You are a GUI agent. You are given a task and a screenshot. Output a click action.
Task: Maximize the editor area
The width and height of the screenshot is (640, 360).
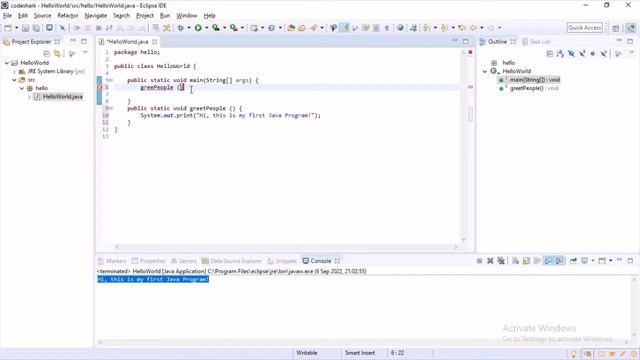point(466,41)
